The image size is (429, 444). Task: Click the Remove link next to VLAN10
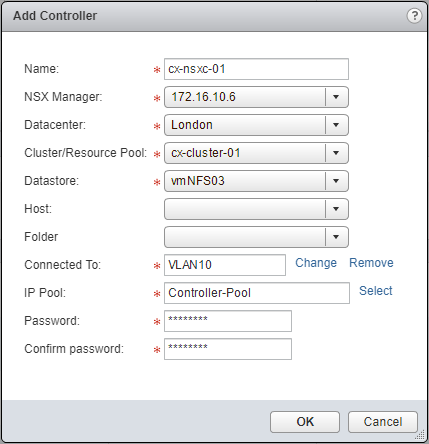[371, 263]
